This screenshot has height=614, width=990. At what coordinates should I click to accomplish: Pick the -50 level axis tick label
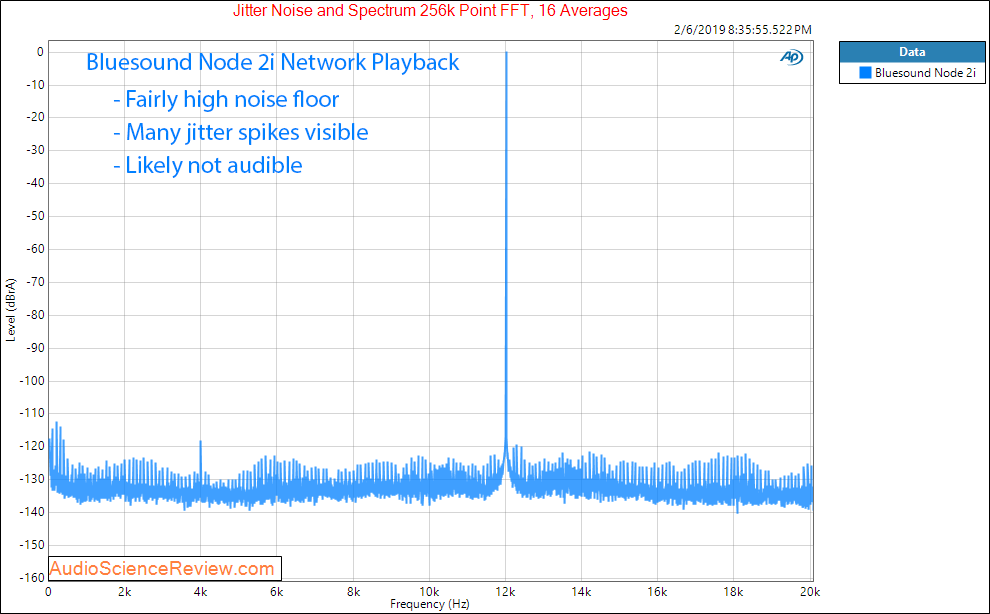pyautogui.click(x=35, y=216)
